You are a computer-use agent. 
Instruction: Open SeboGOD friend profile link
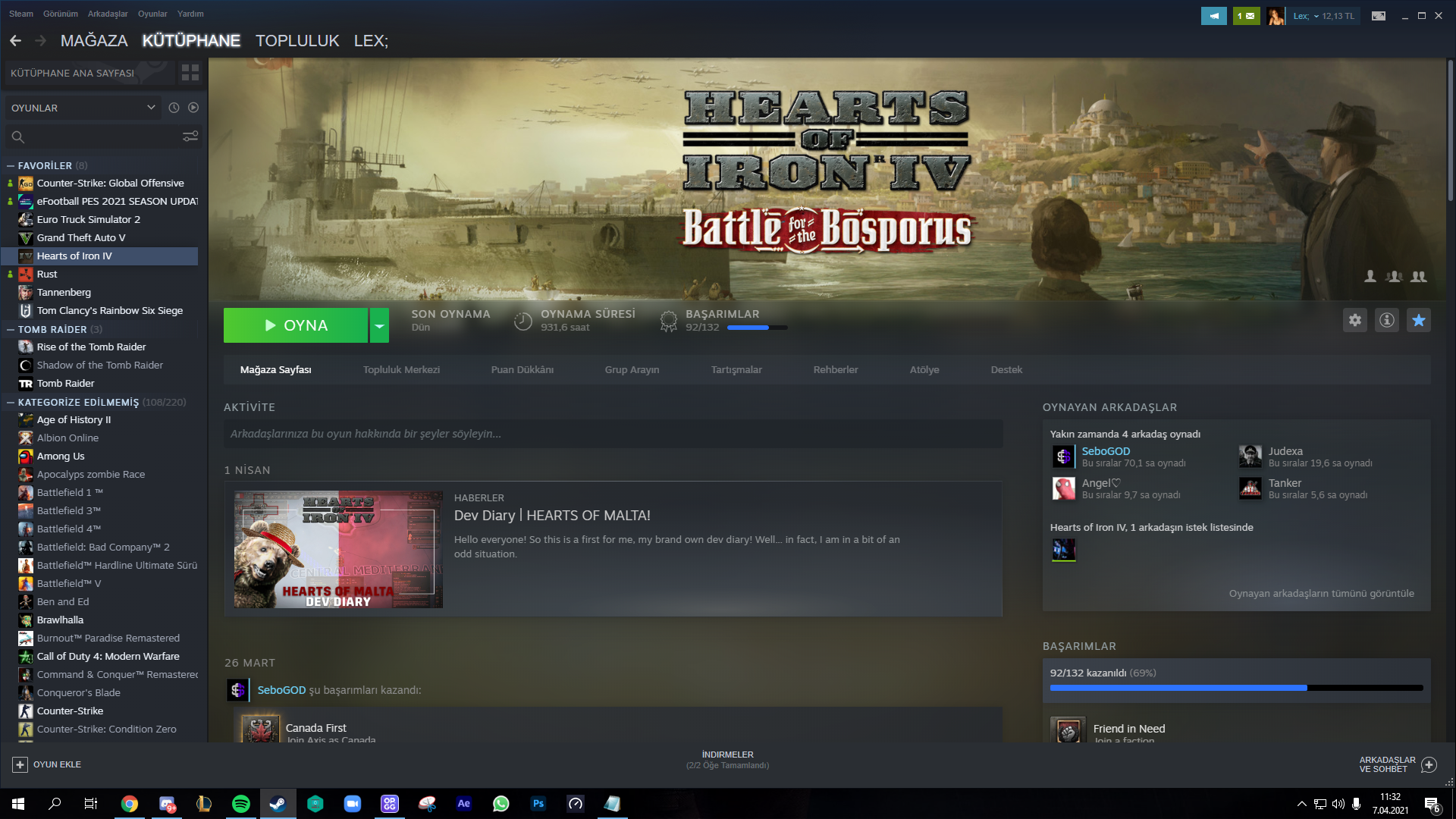pos(1106,451)
